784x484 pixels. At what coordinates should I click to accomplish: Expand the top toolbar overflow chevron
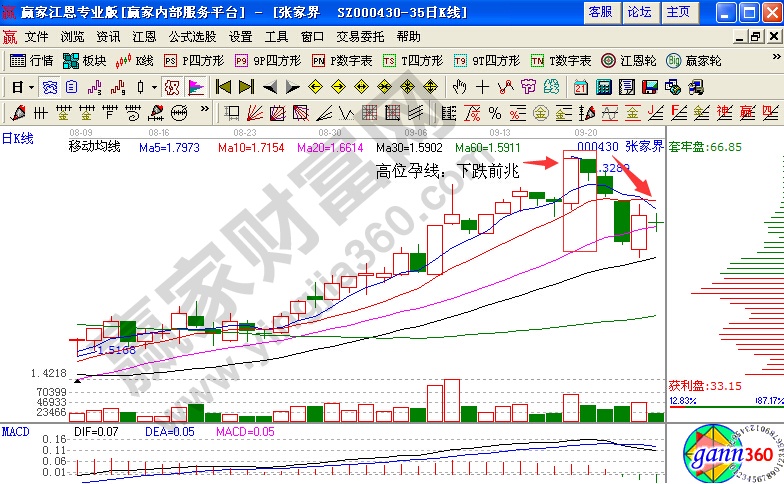pos(776,56)
